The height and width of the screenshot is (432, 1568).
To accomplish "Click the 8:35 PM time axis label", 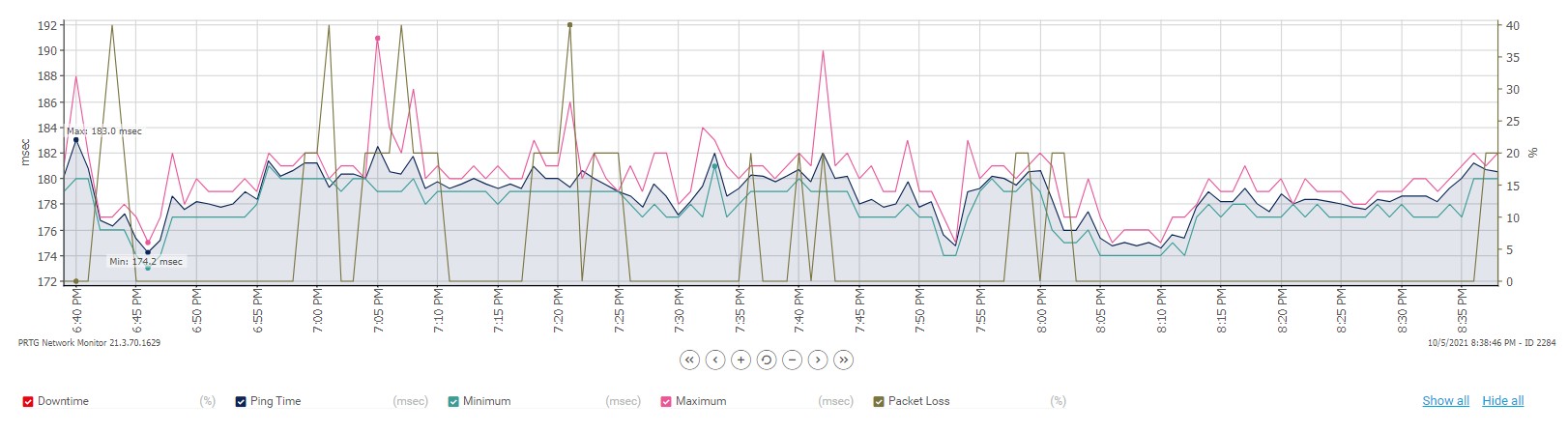I will (1463, 312).
